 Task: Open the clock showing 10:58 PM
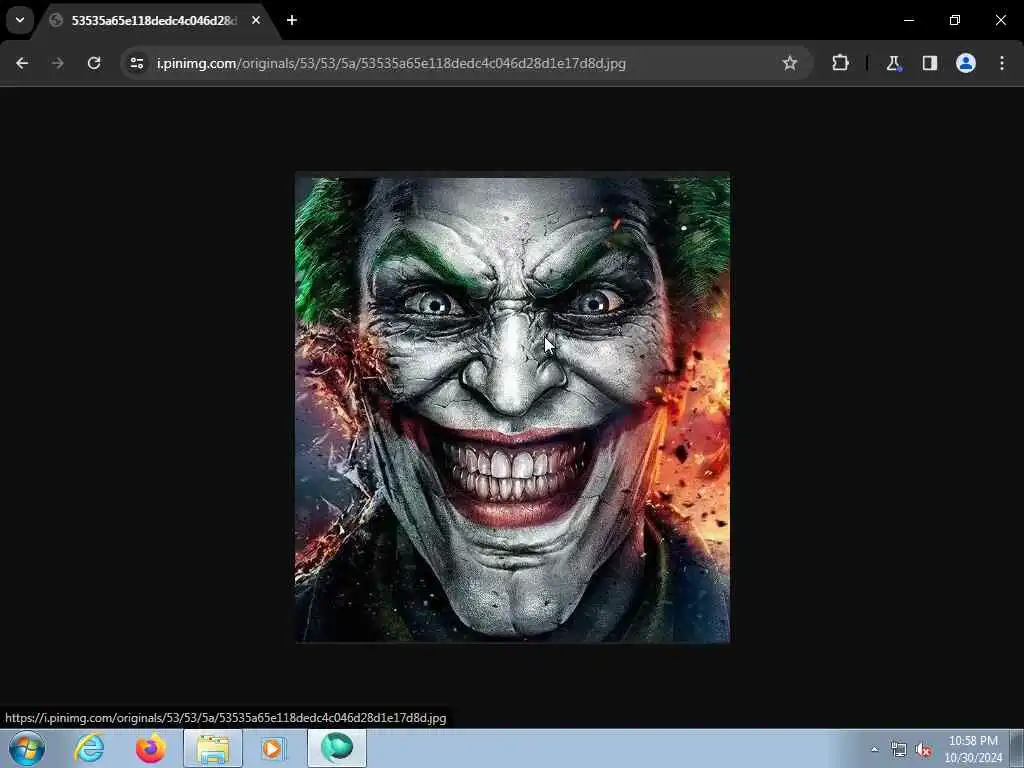[973, 749]
